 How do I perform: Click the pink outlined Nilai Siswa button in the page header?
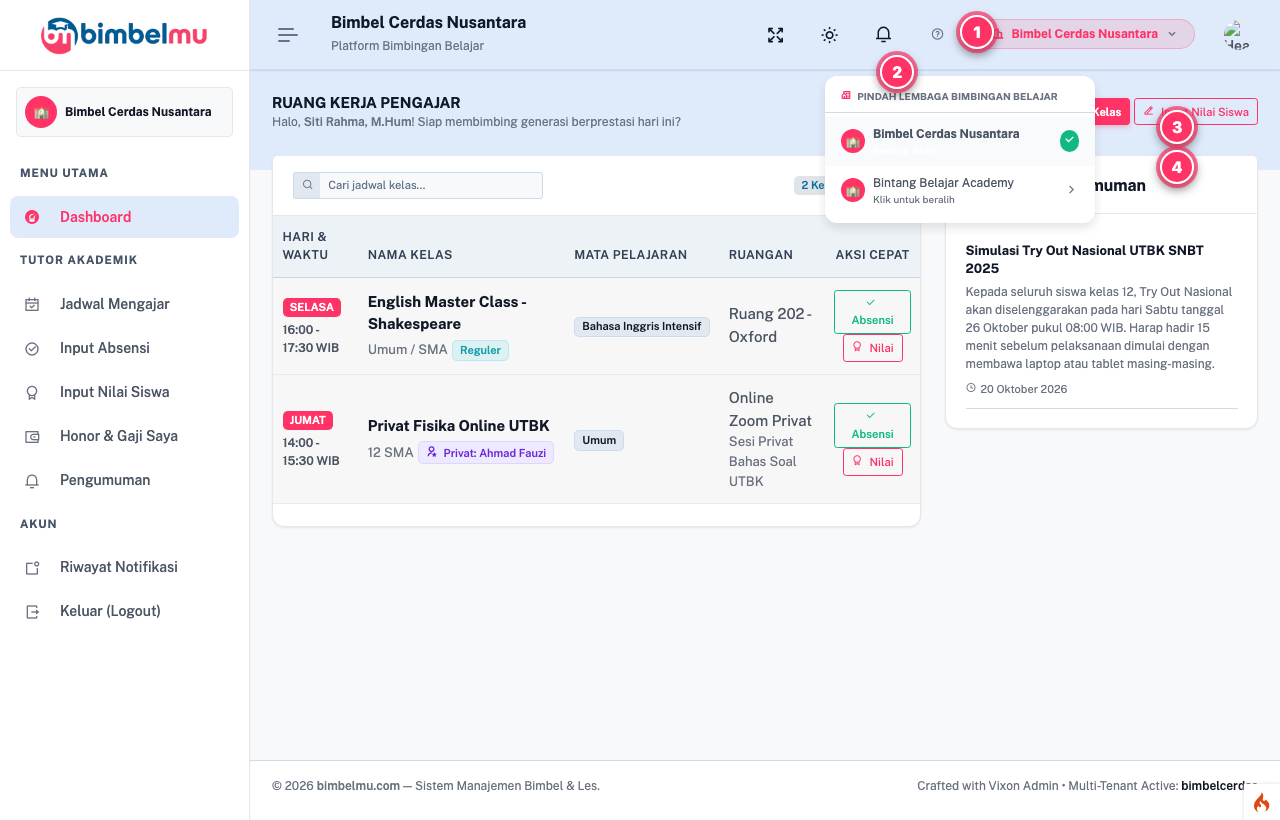pos(1196,112)
